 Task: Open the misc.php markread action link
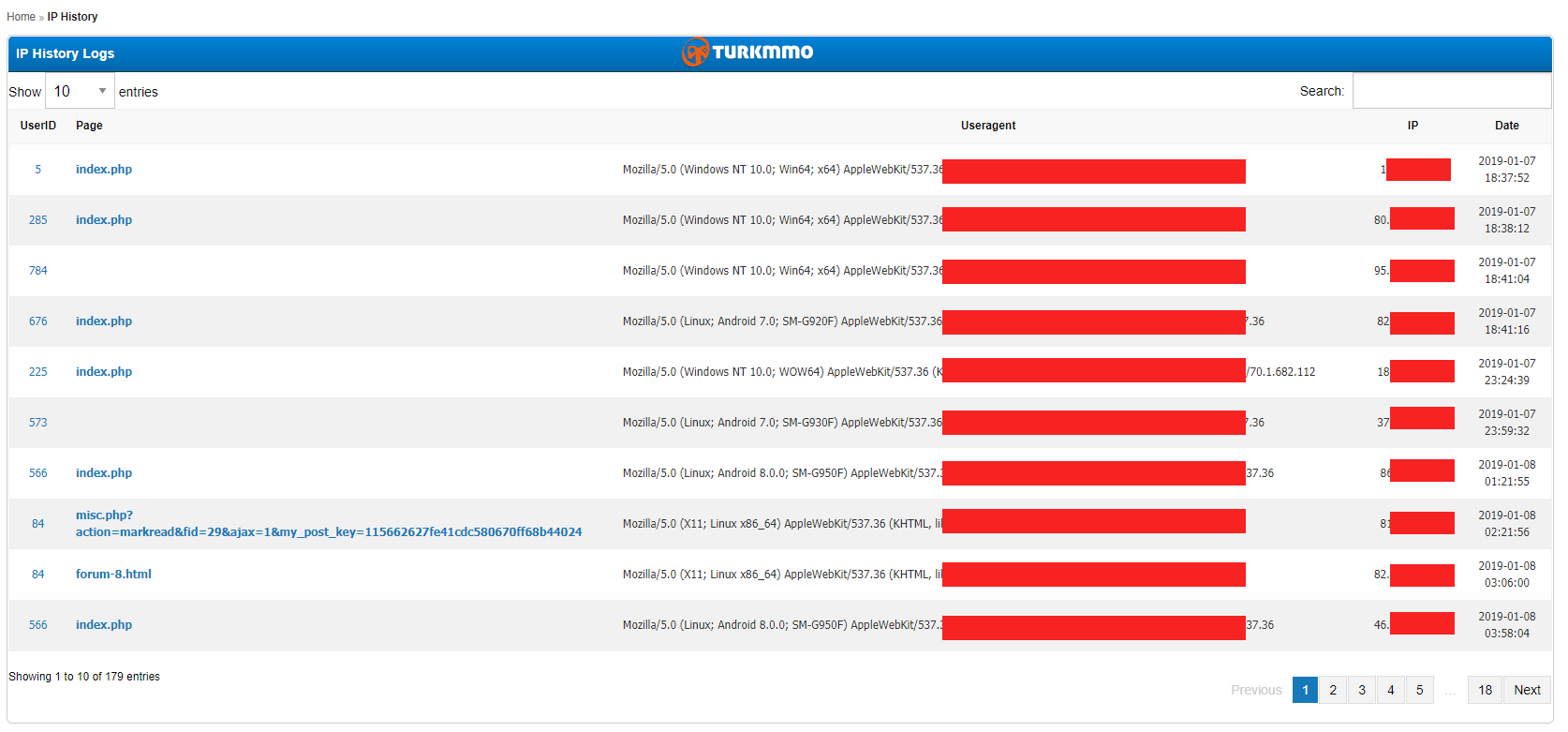329,524
